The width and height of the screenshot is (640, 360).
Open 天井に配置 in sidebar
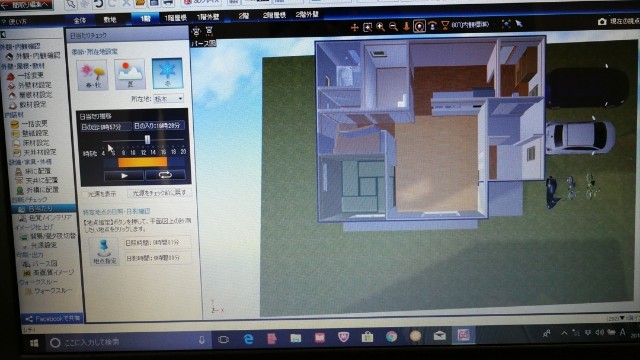[37, 180]
